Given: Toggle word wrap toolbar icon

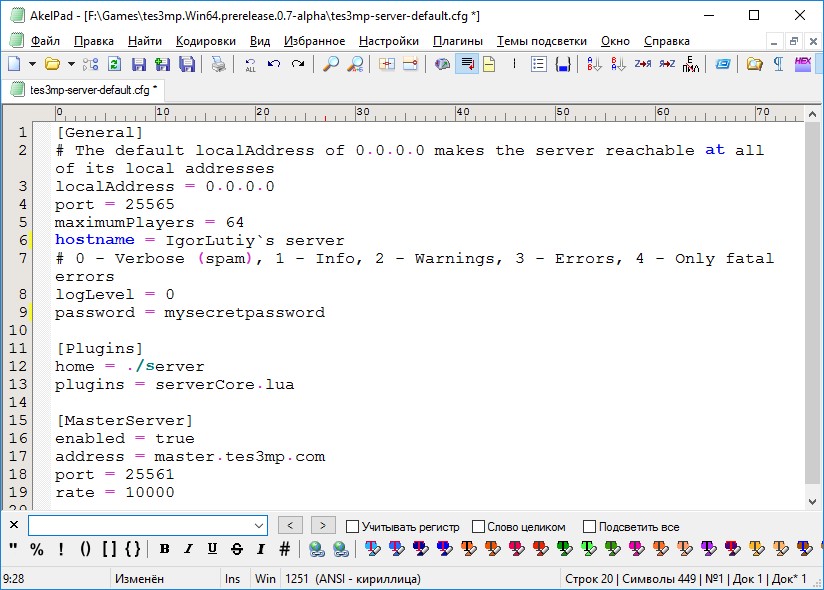Looking at the screenshot, I should pyautogui.click(x=467, y=64).
